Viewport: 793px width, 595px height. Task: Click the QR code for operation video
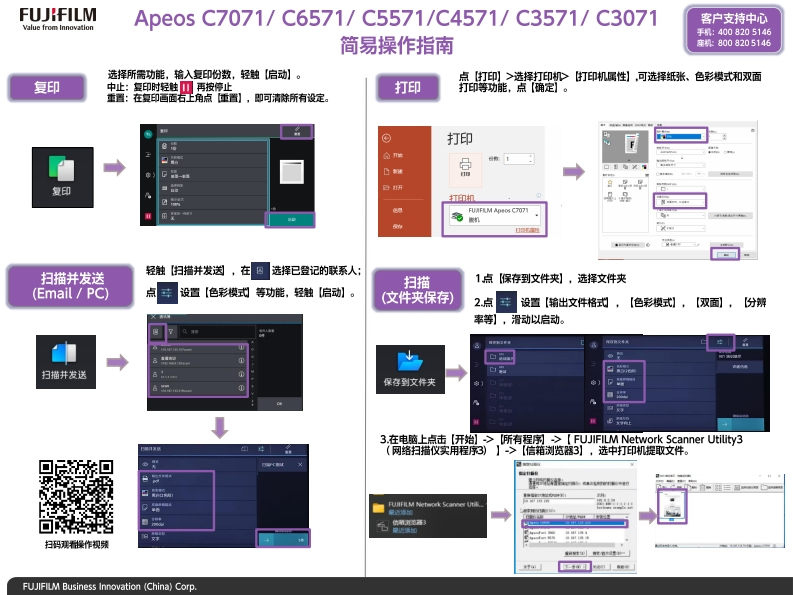pos(76,496)
